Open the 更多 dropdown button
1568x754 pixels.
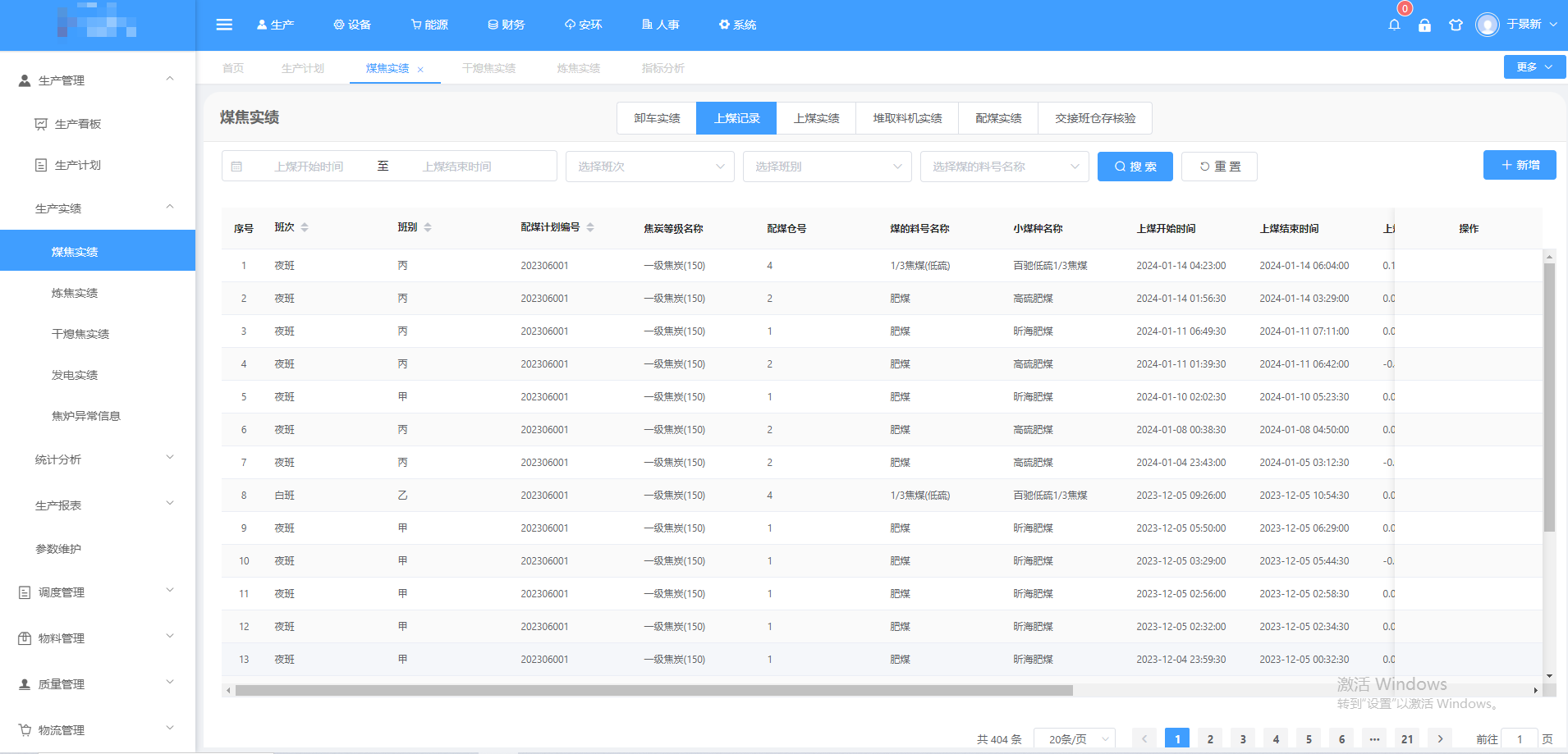click(x=1534, y=67)
